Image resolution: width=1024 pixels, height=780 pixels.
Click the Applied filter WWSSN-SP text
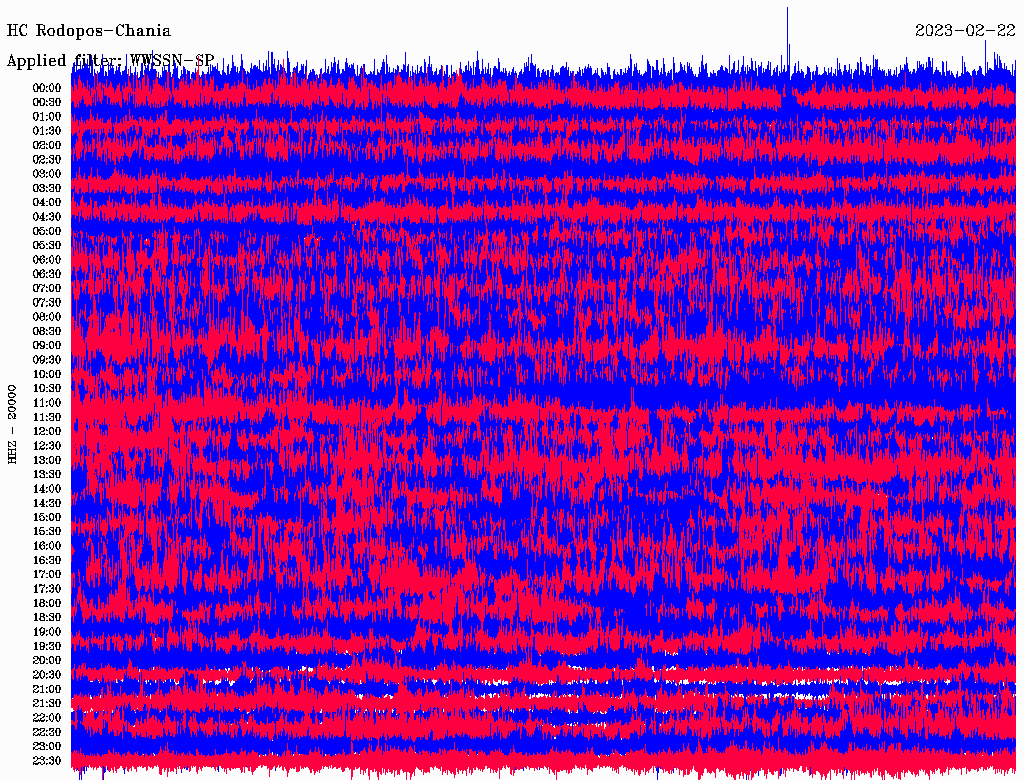point(110,61)
